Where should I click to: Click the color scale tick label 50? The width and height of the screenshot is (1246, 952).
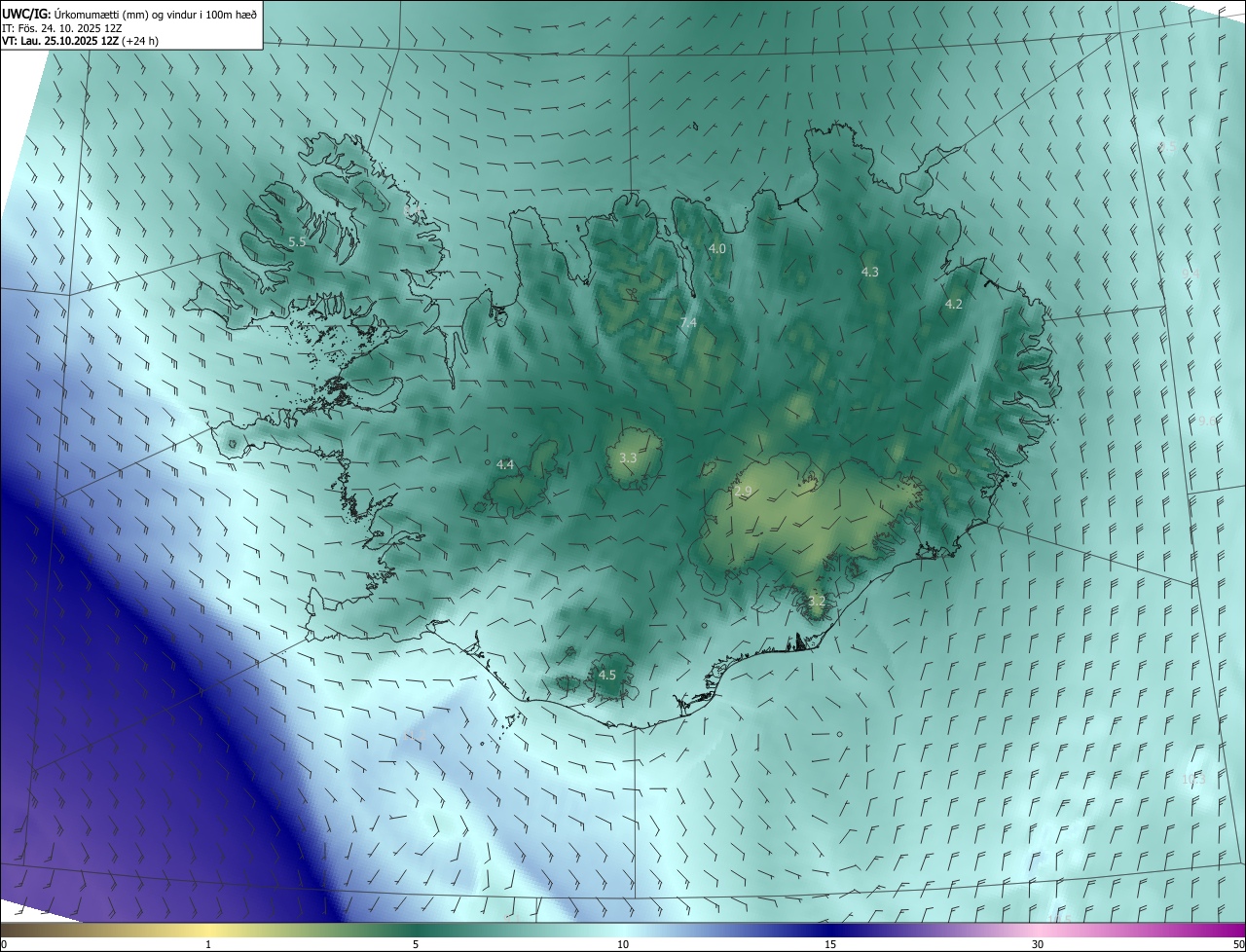[1239, 945]
